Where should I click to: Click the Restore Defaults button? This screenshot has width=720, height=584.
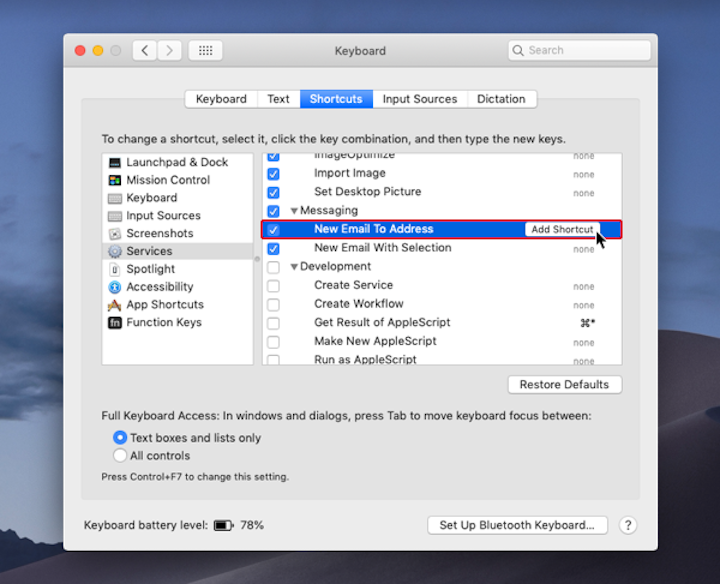[x=564, y=385]
